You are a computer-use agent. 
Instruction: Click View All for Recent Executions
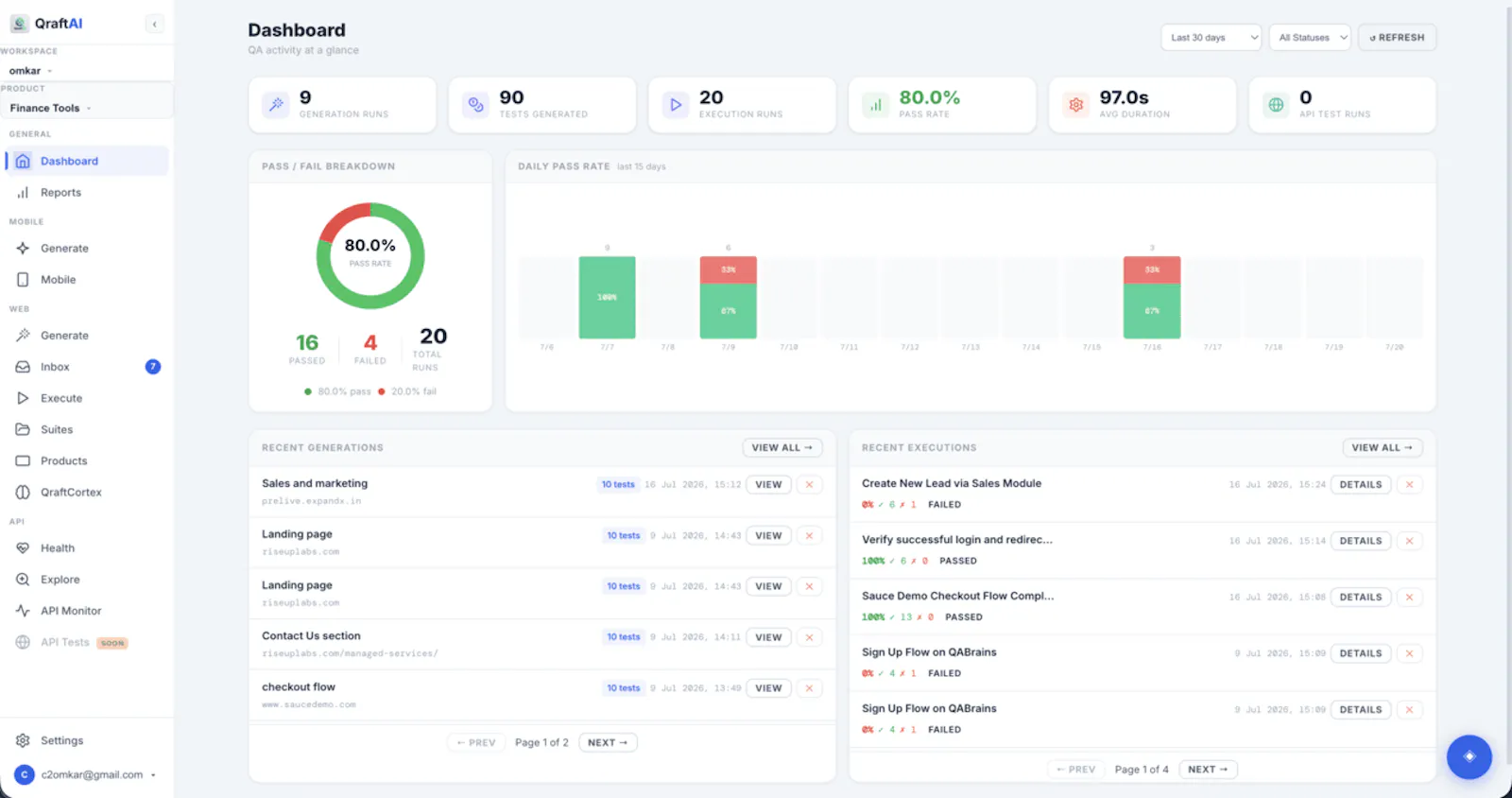[1382, 448]
